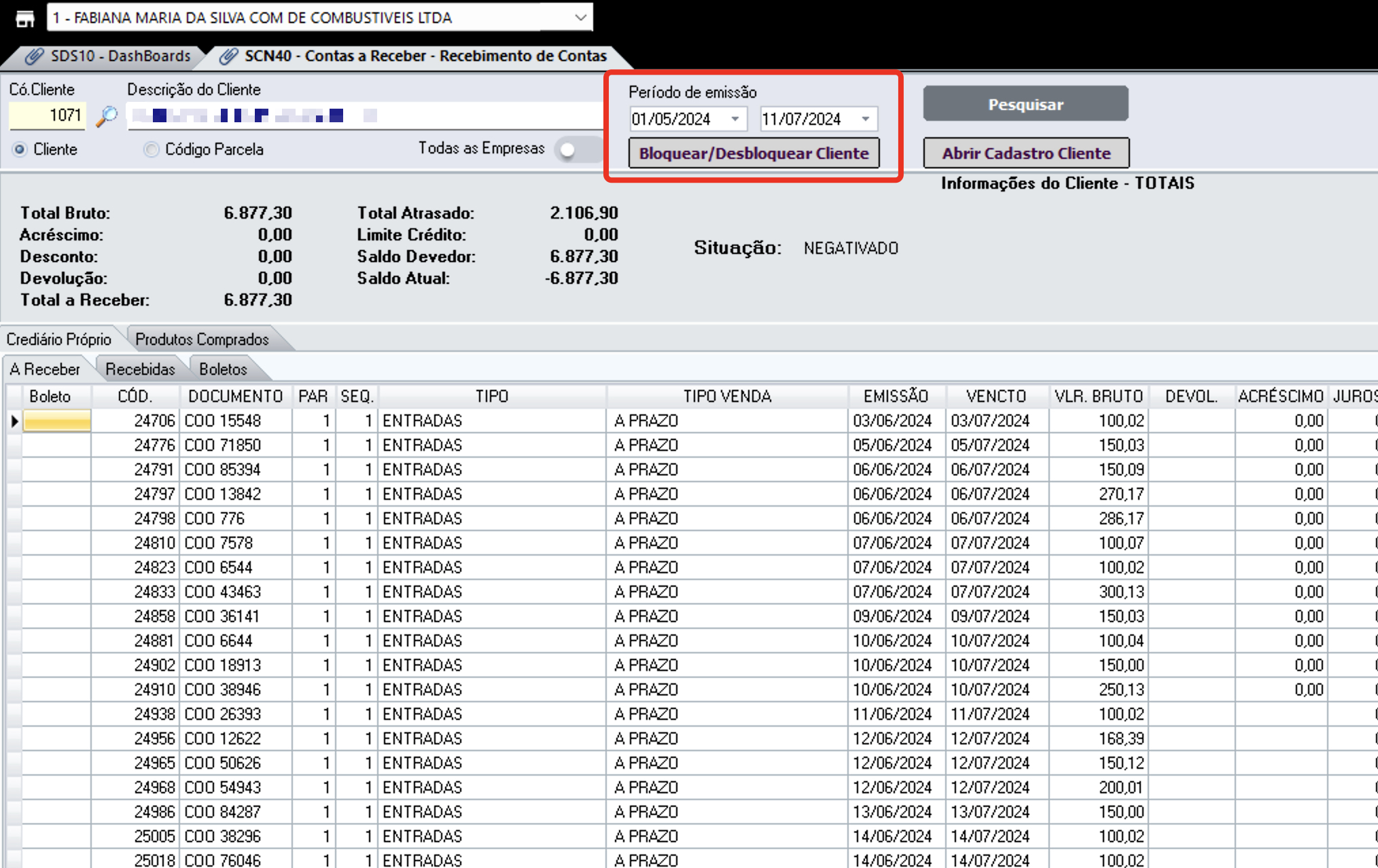
Task: Switch to the SDS10 - DashBoards tab
Action: tap(109, 56)
